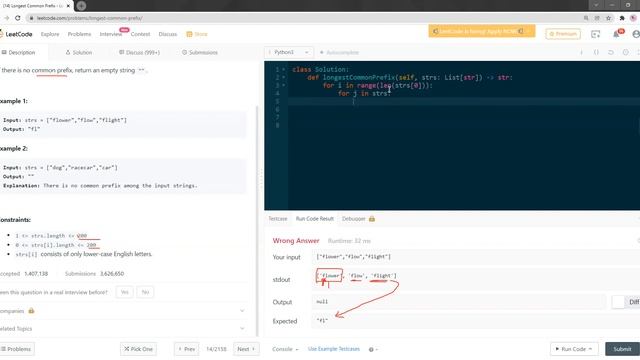The width and height of the screenshot is (640, 360).
Task: Expand the Companies section
Action: pos(242,311)
